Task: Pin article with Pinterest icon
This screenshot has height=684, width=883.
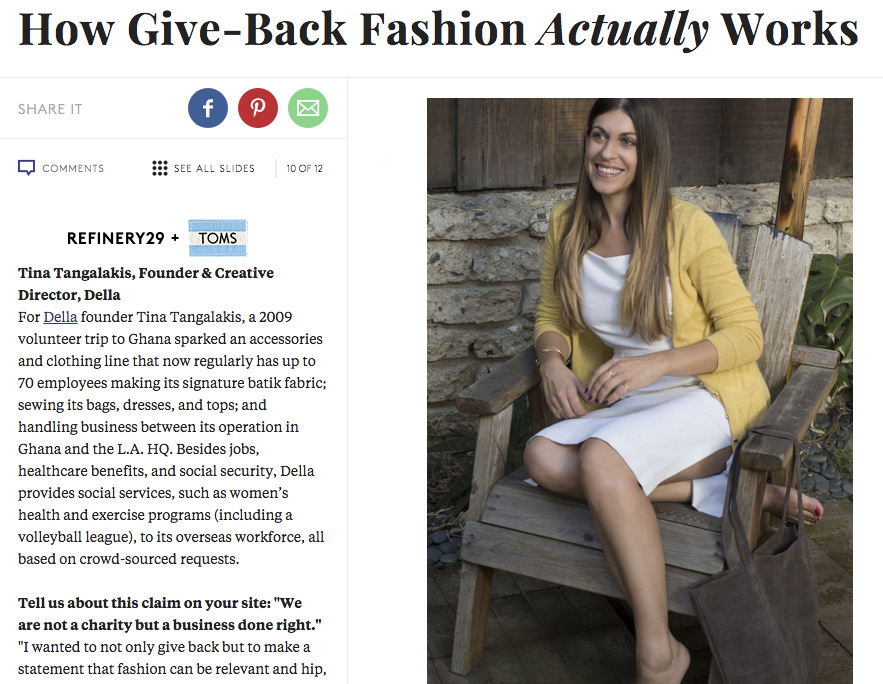Action: [258, 108]
